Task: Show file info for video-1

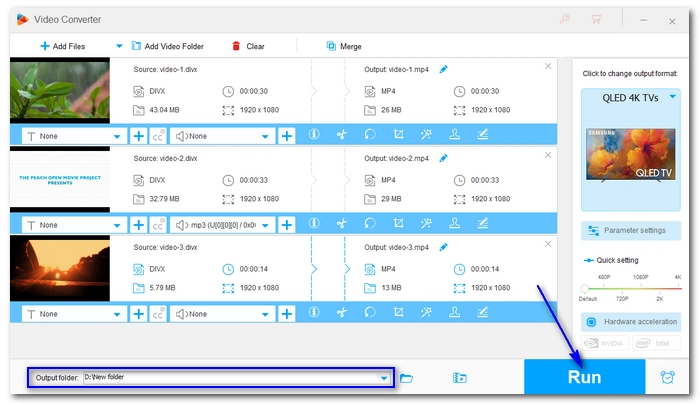Action: 314,134
